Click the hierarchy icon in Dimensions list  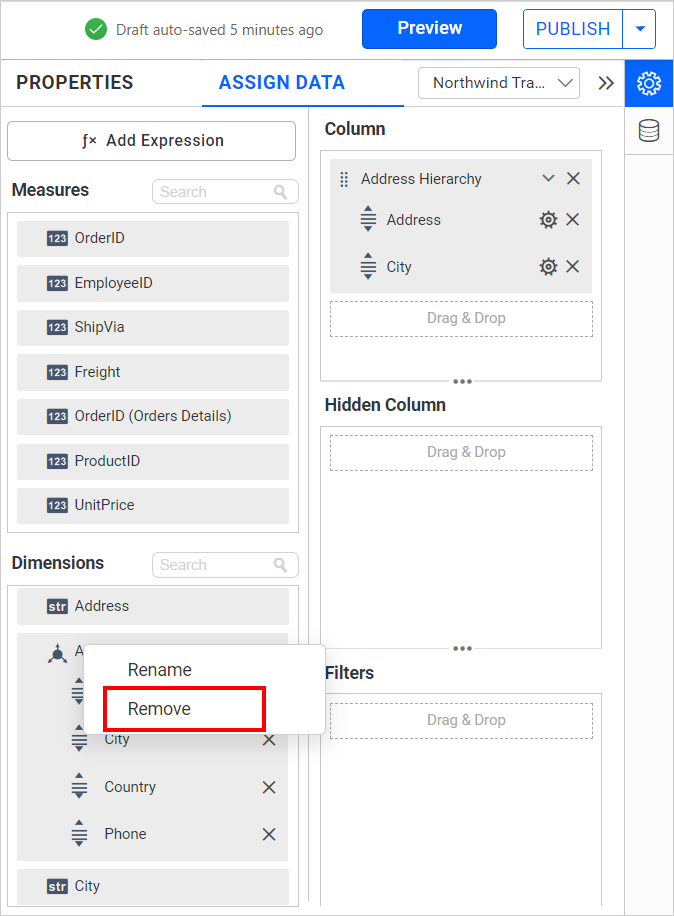(56, 651)
